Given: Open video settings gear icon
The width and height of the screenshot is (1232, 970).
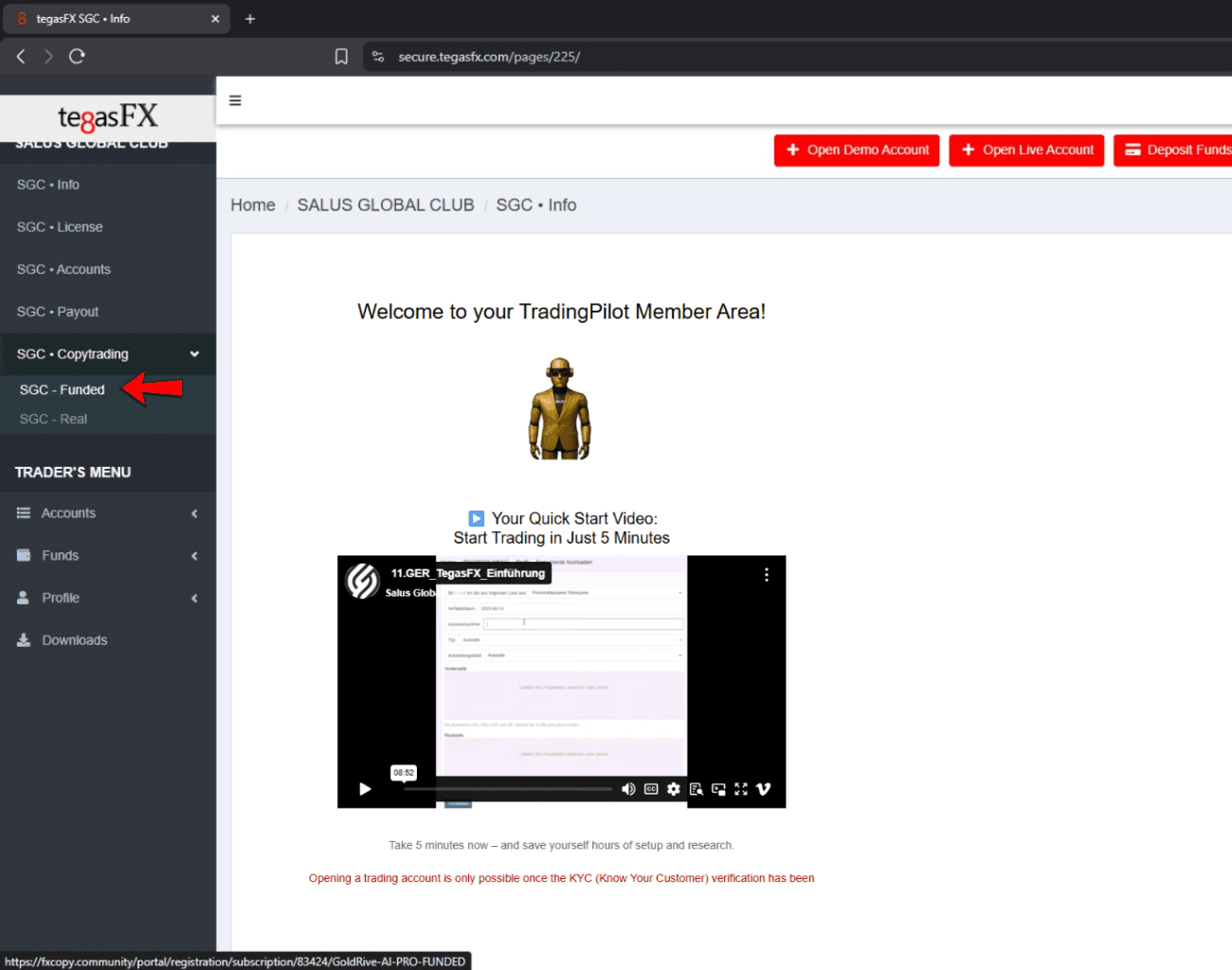Looking at the screenshot, I should coord(674,789).
